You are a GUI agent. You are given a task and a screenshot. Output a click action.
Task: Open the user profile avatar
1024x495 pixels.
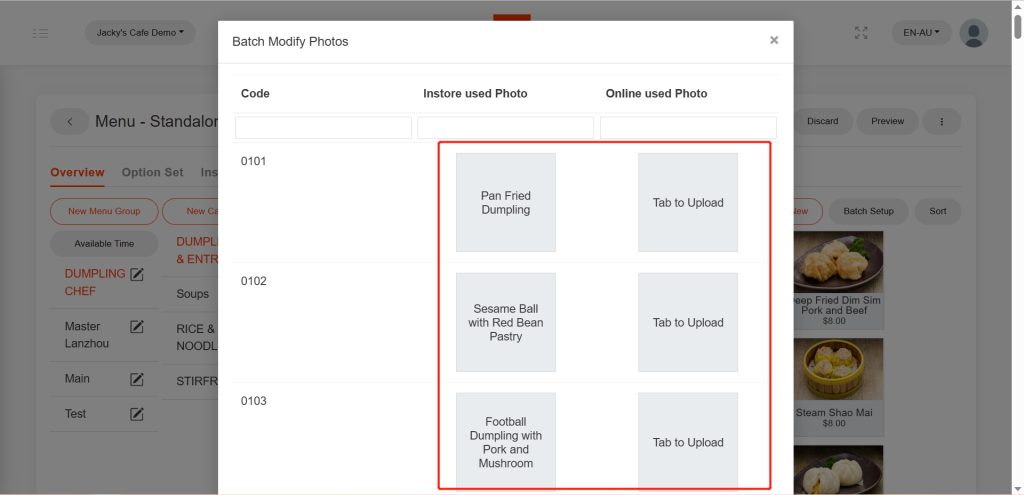click(x=973, y=33)
